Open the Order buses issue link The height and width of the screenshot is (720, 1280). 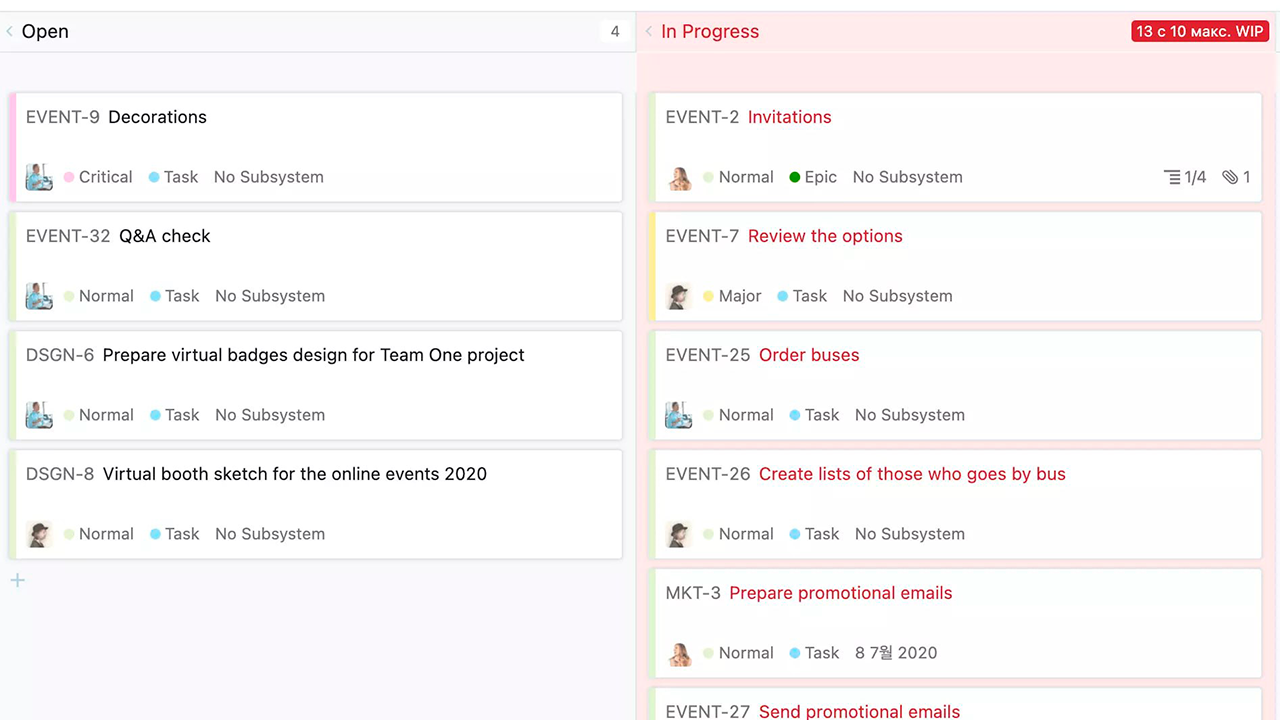coord(809,355)
